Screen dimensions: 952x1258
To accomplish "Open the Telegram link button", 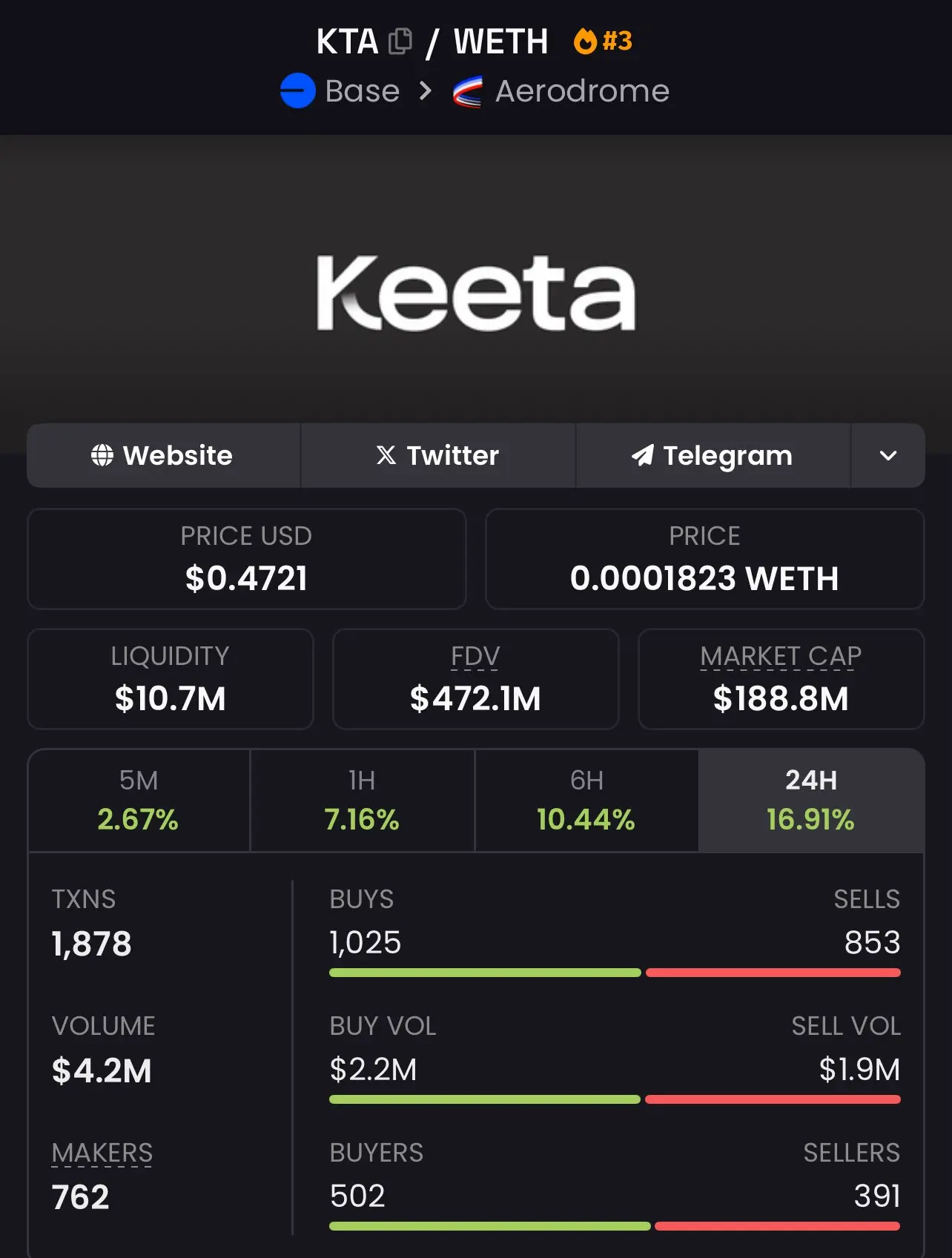I will (713, 455).
